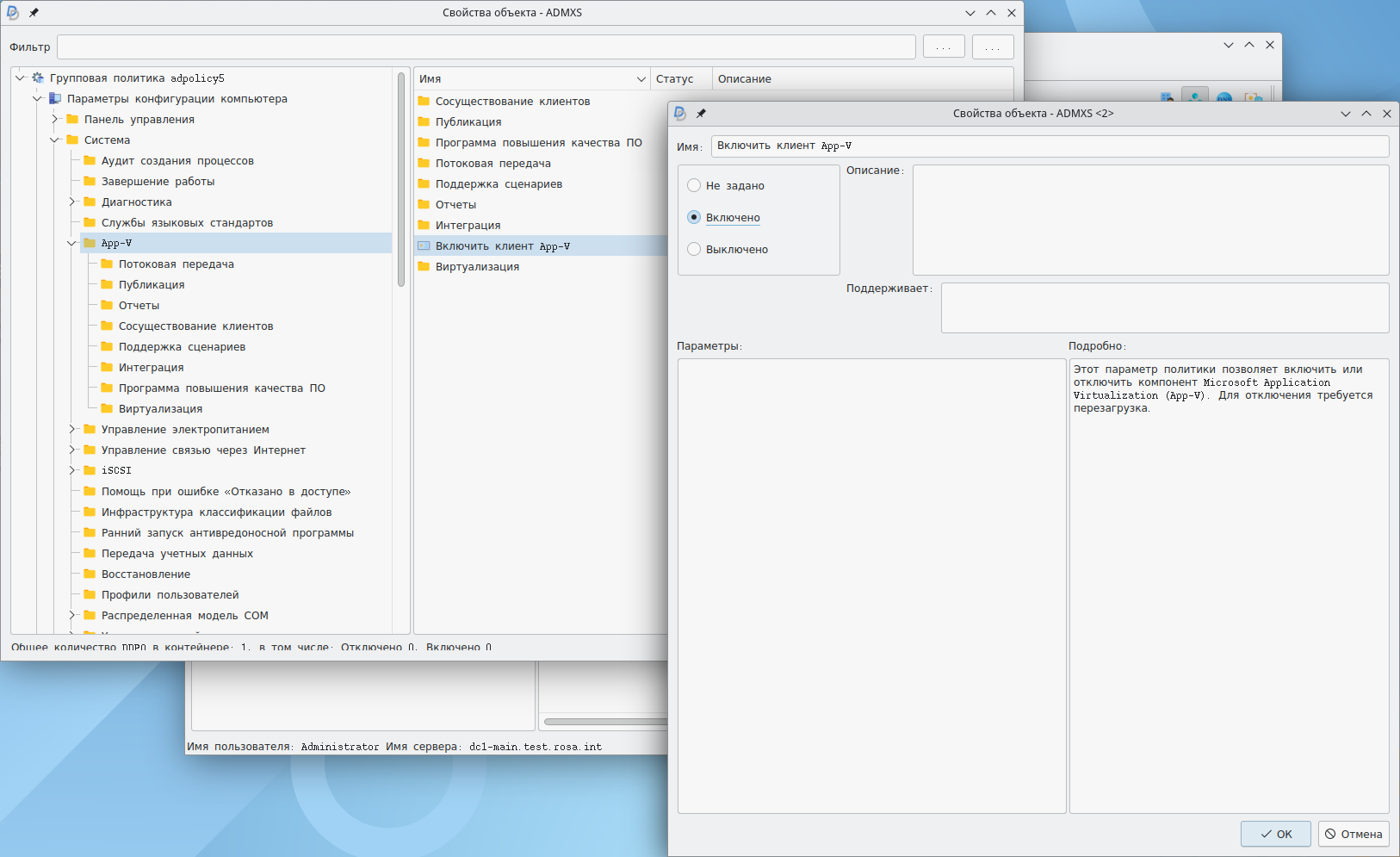Expand the Диагностика tree node

click(72, 202)
